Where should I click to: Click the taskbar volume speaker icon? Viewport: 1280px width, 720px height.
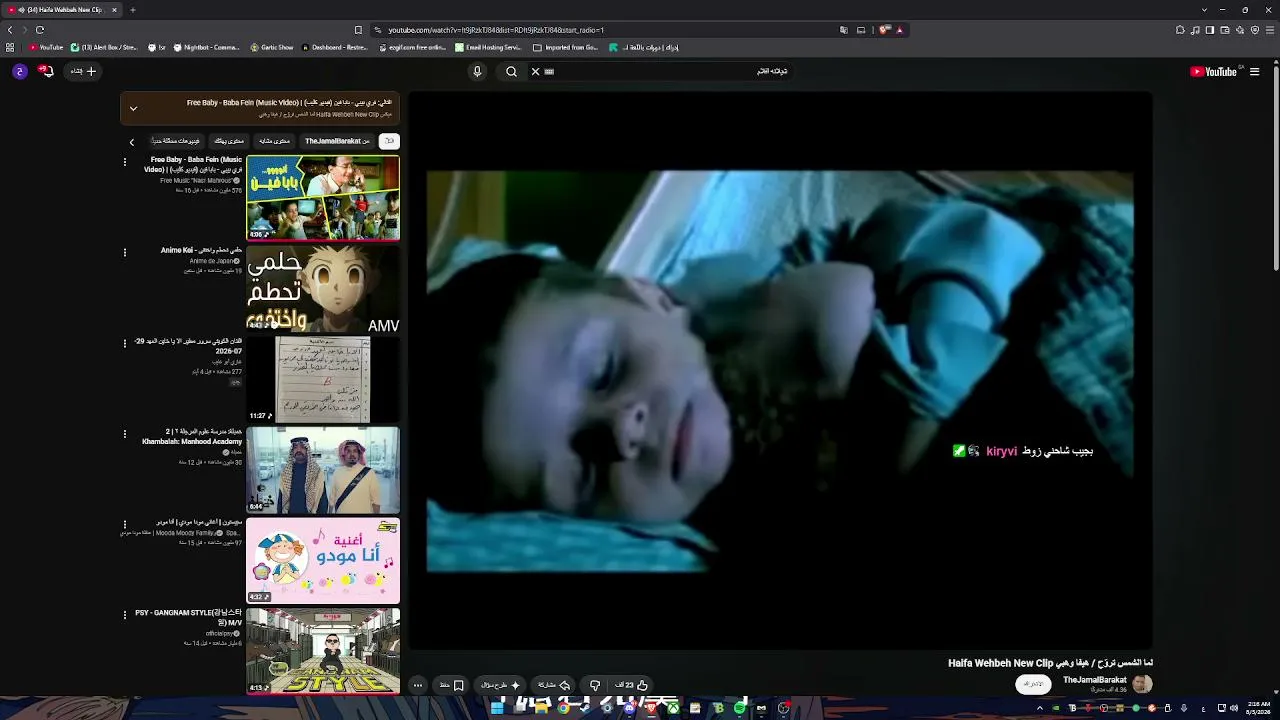coord(1233,708)
